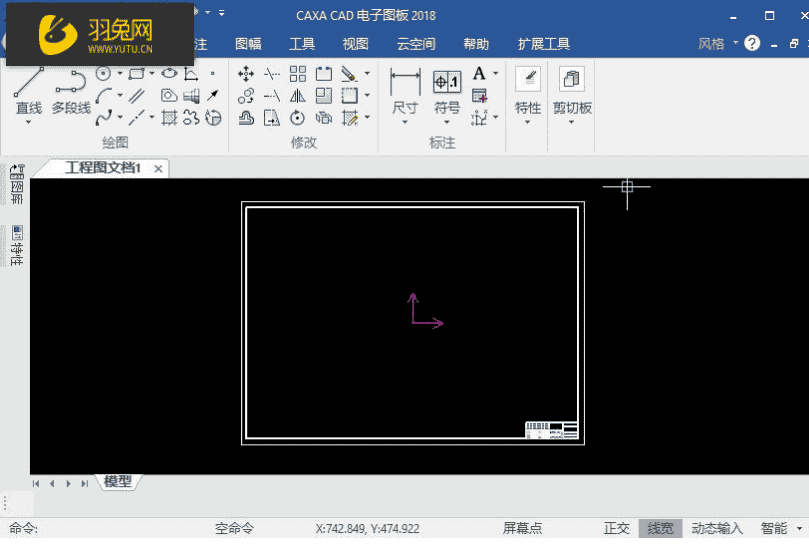Expand the 直线 tool dropdown arrow
The width and height of the screenshot is (809, 556).
point(29,123)
